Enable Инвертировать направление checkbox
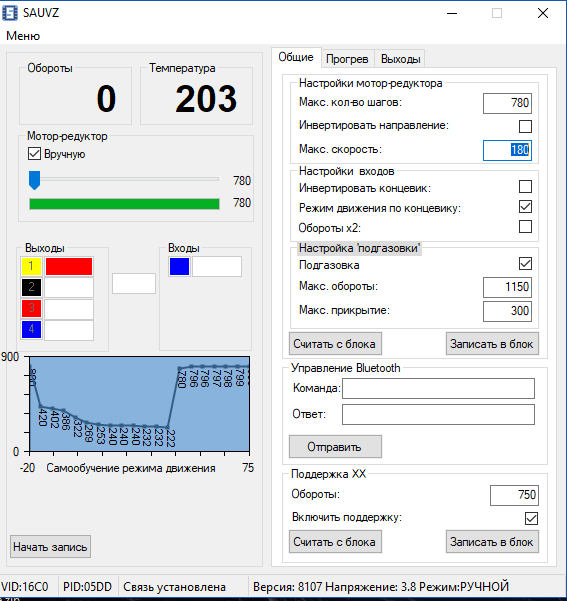The height and width of the screenshot is (601, 567). coord(525,126)
